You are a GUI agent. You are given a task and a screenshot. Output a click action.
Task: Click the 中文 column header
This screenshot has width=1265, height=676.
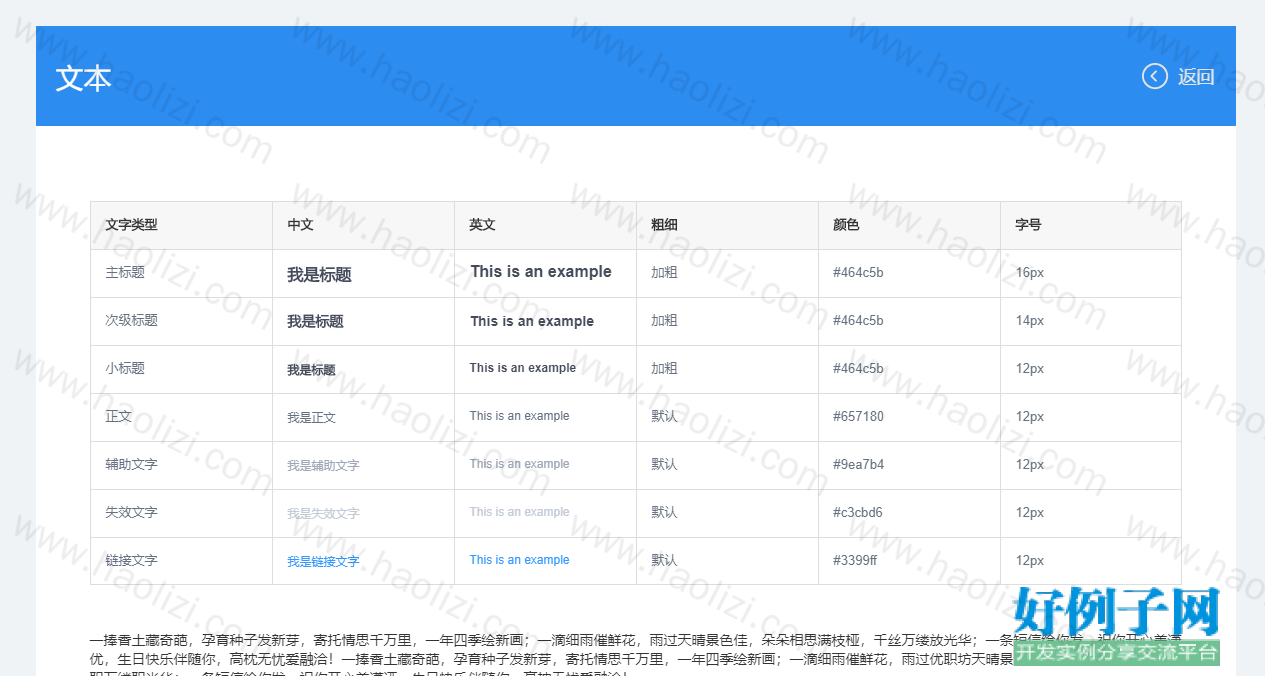pos(300,225)
